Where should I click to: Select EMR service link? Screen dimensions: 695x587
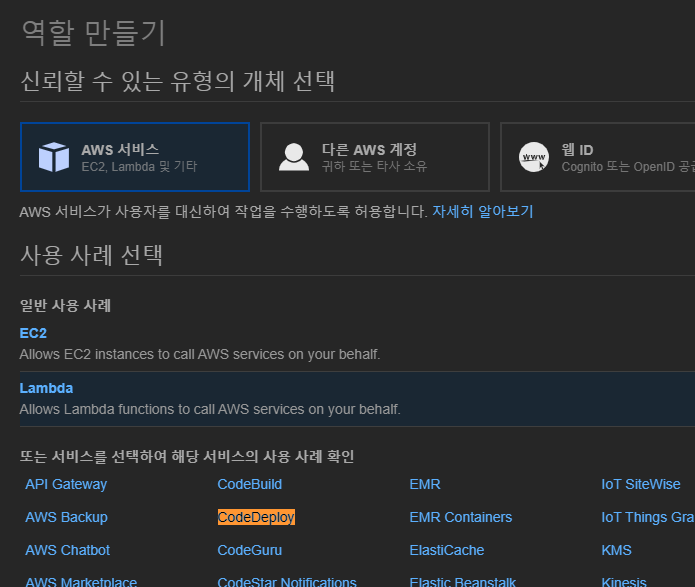coord(425,484)
